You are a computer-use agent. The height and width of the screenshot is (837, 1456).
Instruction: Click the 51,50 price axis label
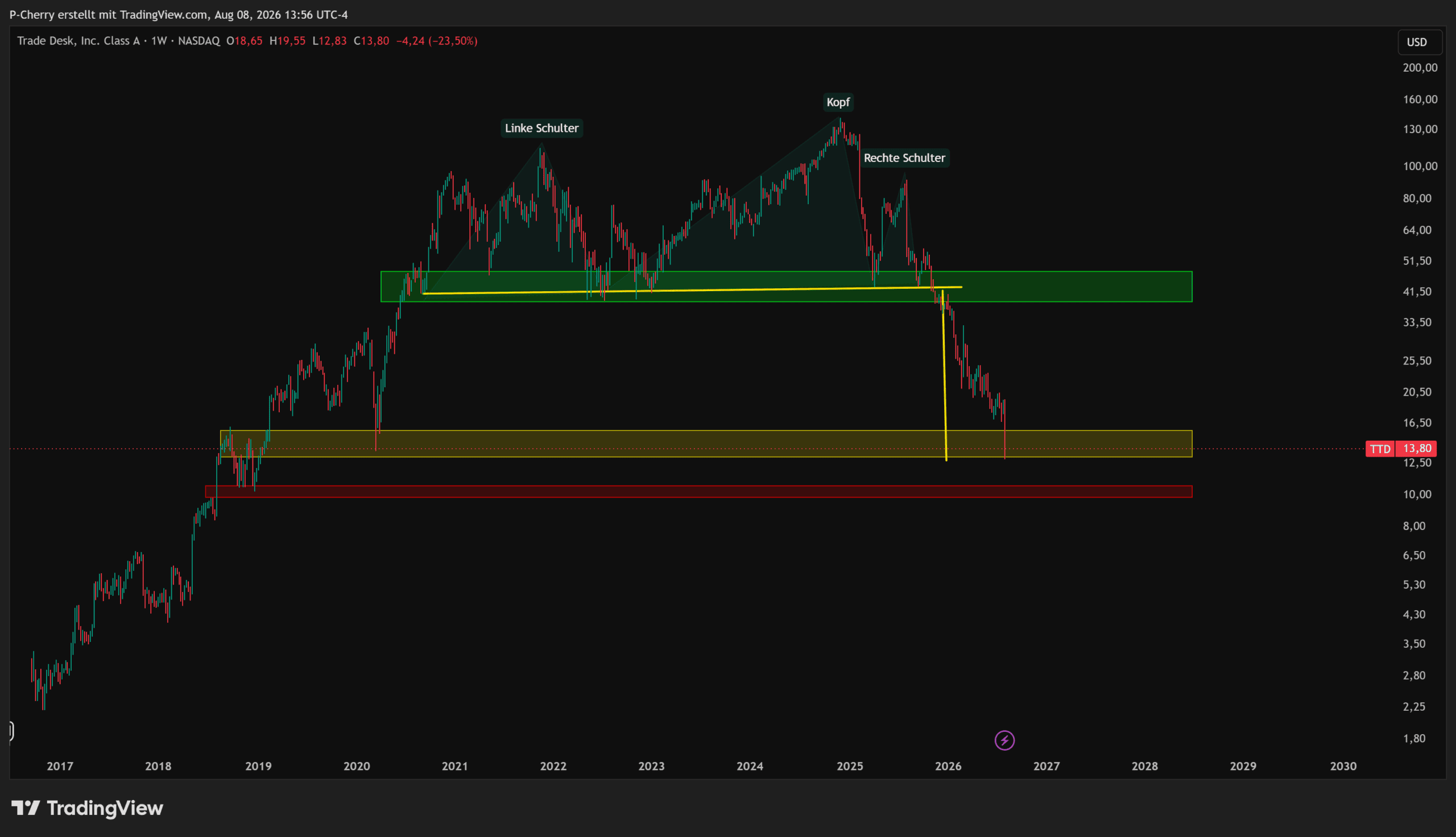1417,261
